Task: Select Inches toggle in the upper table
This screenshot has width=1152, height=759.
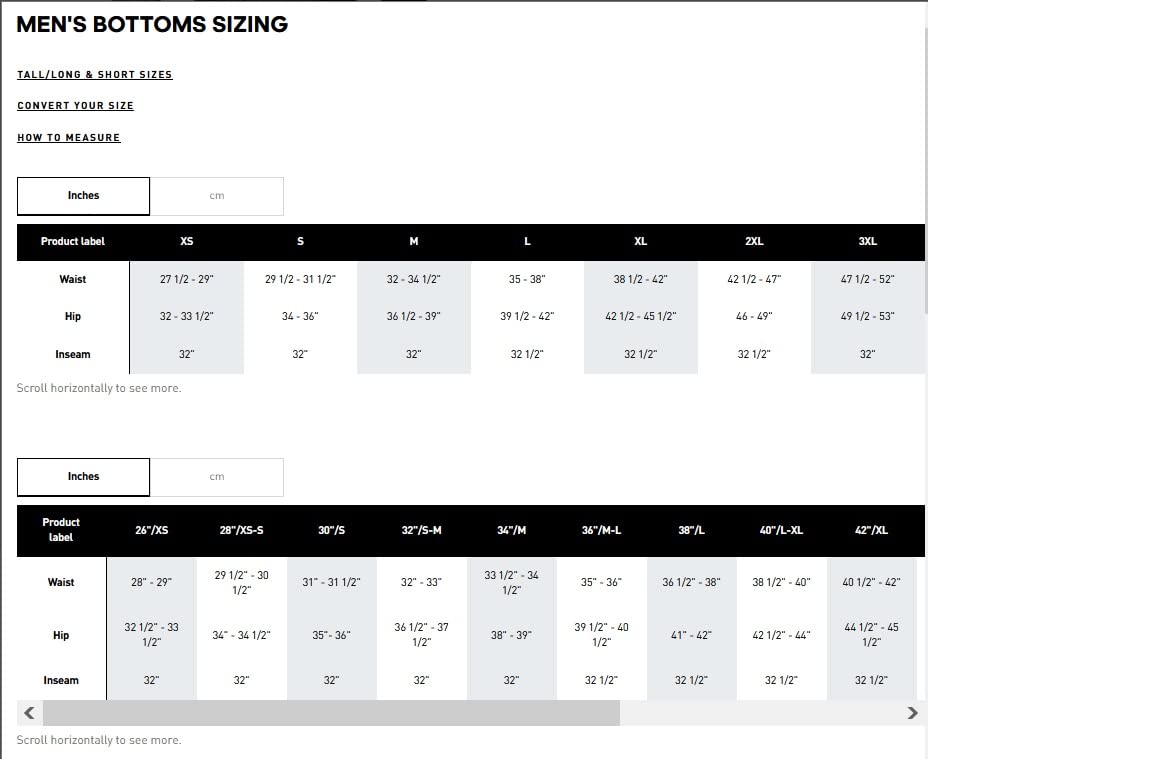Action: (83, 196)
